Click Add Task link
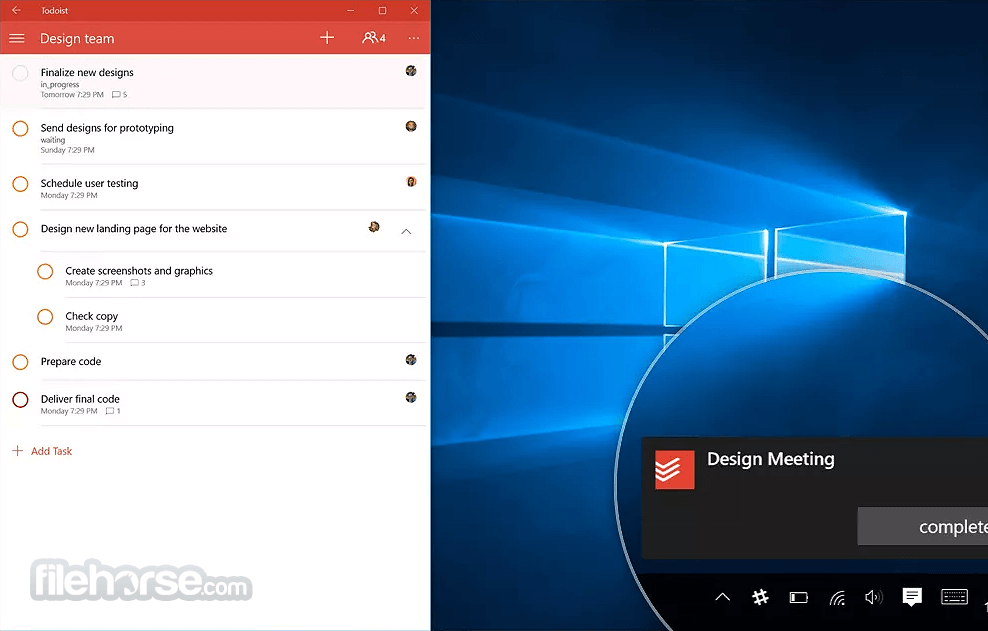 click(42, 451)
